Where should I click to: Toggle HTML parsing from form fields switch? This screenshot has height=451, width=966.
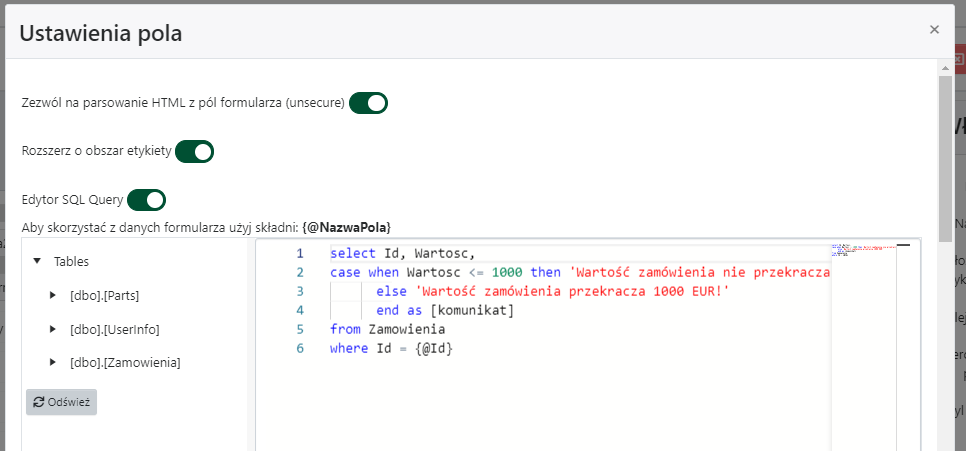point(368,102)
